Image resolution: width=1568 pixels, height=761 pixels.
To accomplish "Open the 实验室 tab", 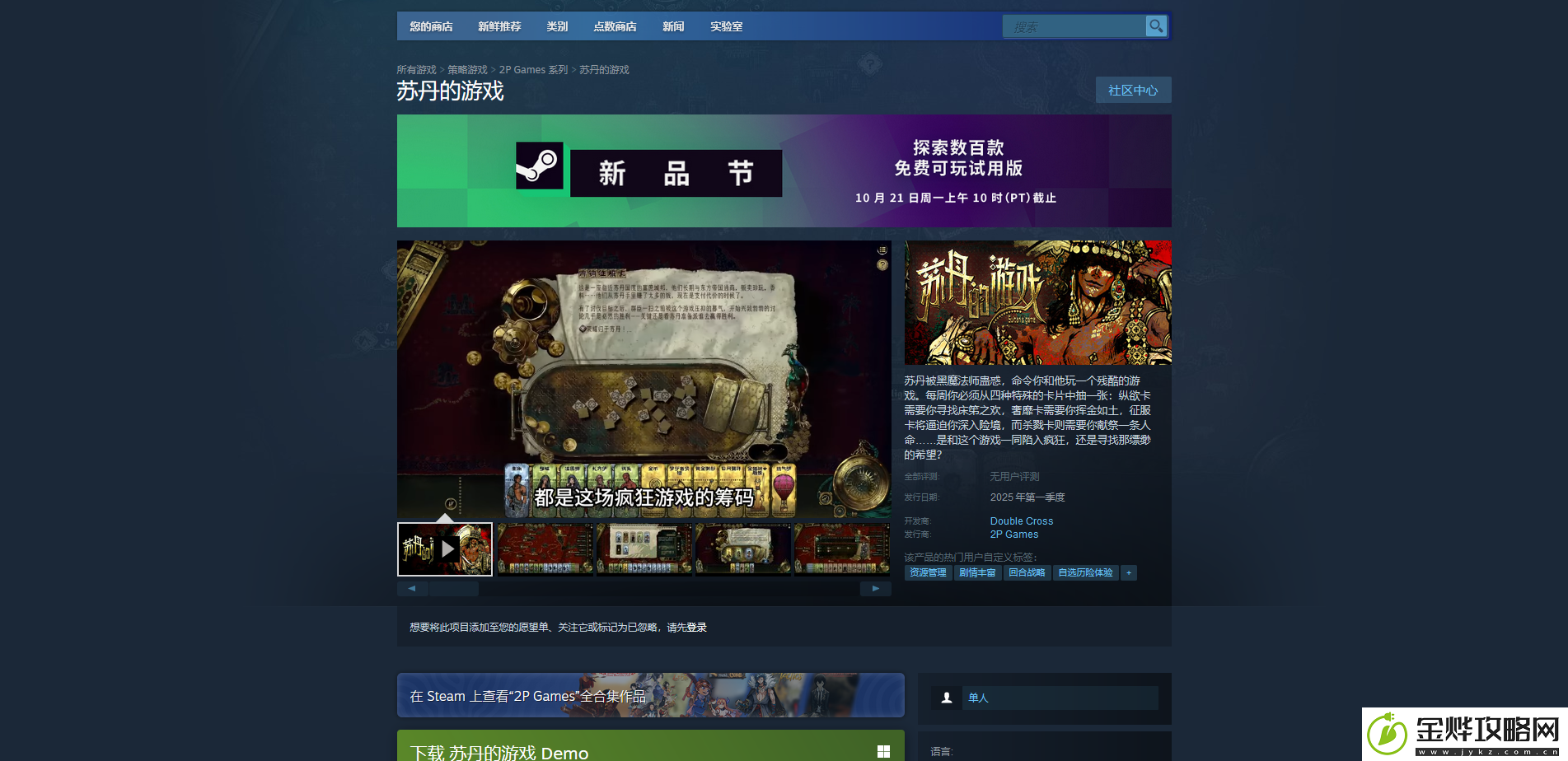I will [x=726, y=26].
